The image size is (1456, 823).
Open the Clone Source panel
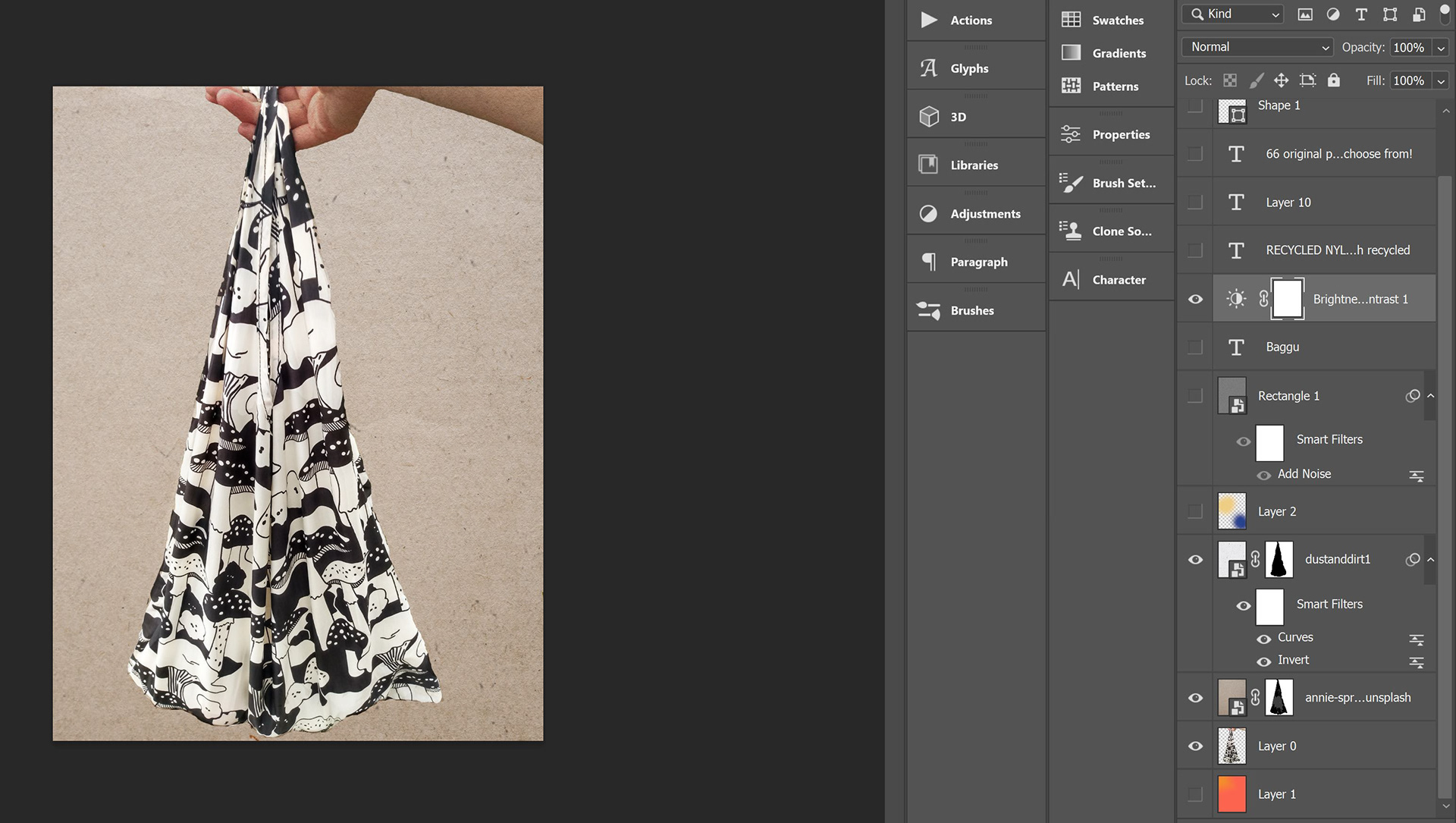[x=1121, y=231]
